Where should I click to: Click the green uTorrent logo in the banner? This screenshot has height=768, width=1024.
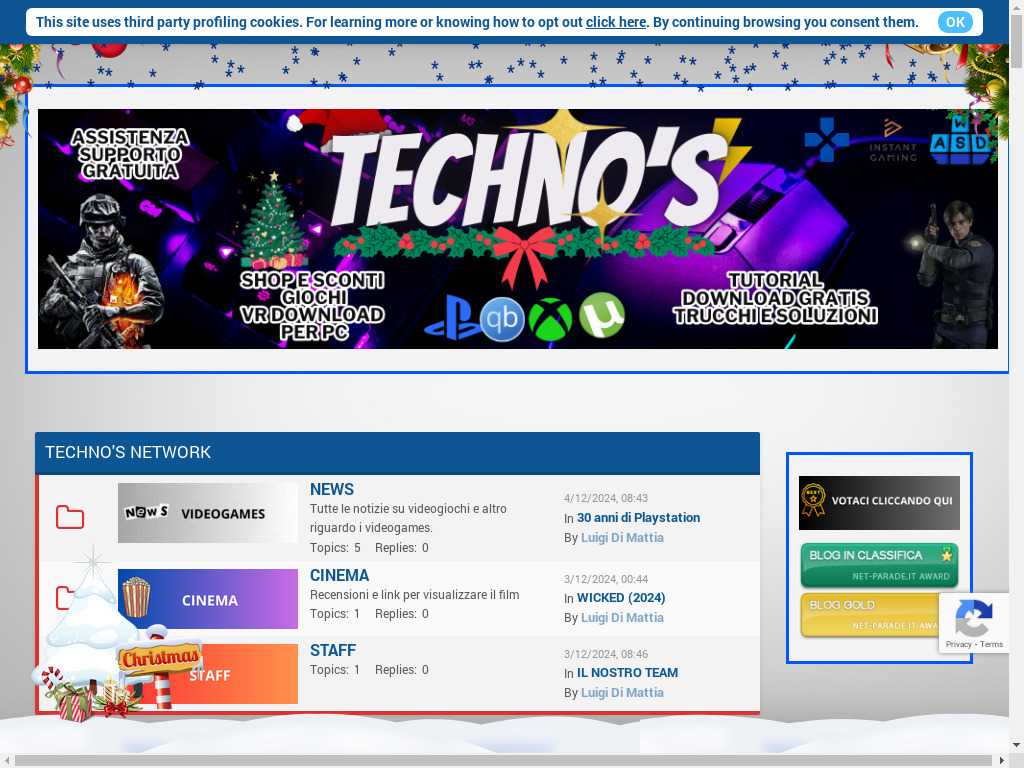[x=601, y=315]
